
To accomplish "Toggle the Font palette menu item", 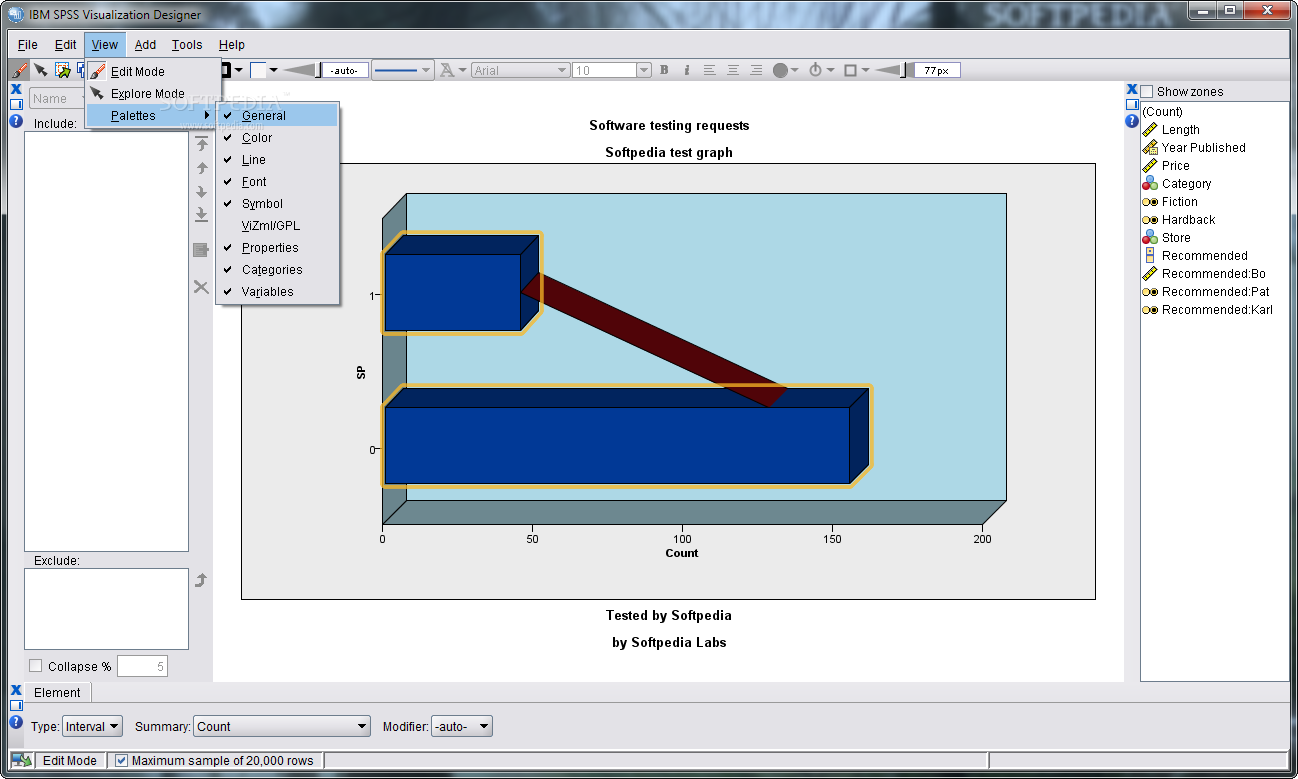I will (x=278, y=181).
